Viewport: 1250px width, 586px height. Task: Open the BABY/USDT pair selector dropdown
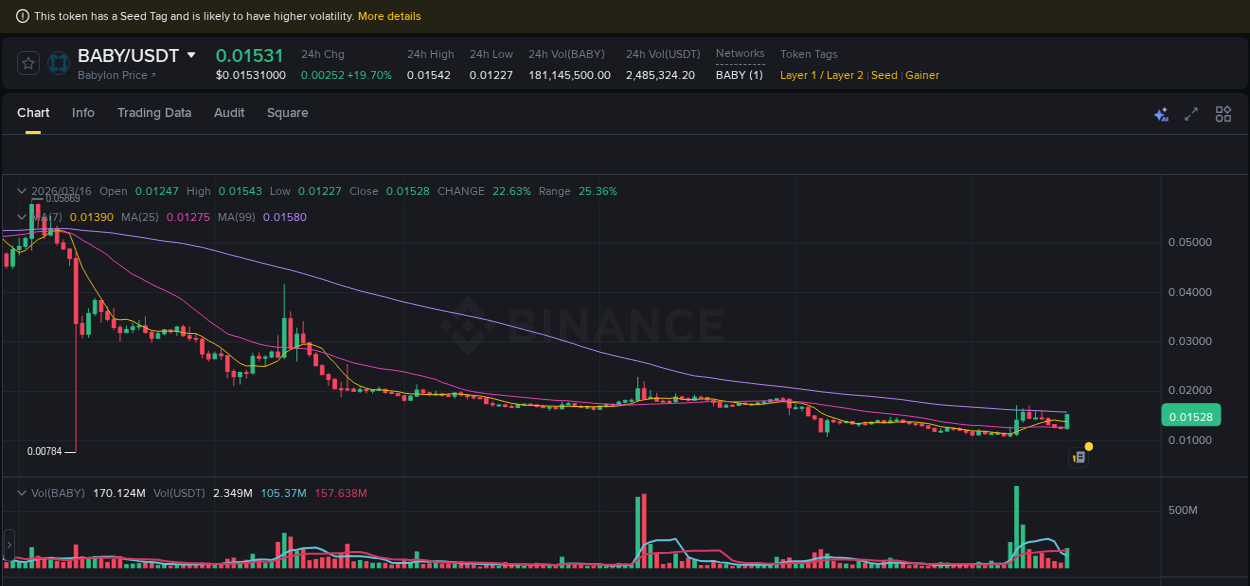click(190, 56)
